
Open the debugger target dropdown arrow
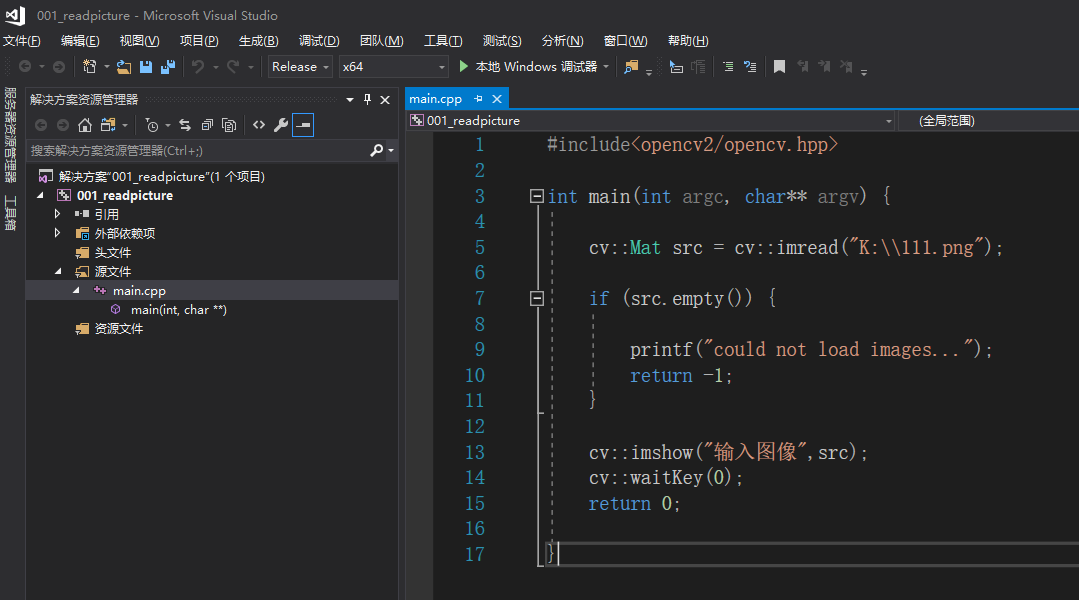(x=606, y=67)
